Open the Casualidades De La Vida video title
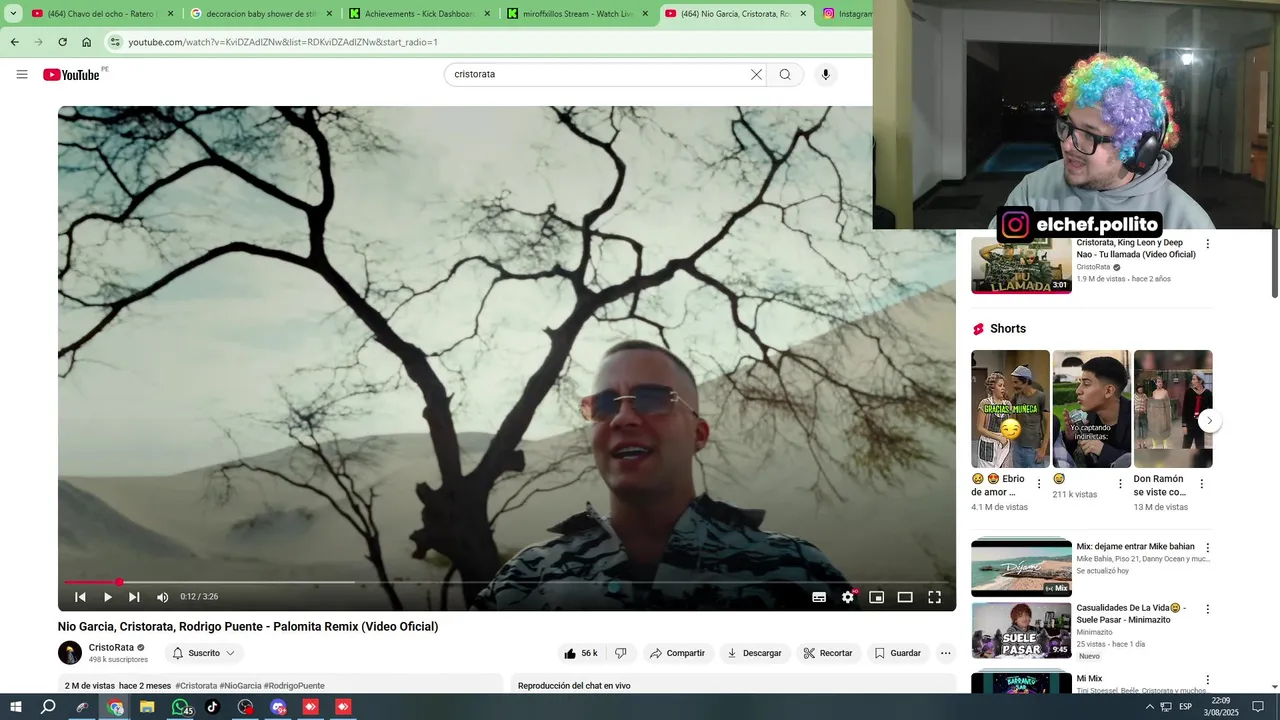The width and height of the screenshot is (1280, 720). click(1131, 614)
